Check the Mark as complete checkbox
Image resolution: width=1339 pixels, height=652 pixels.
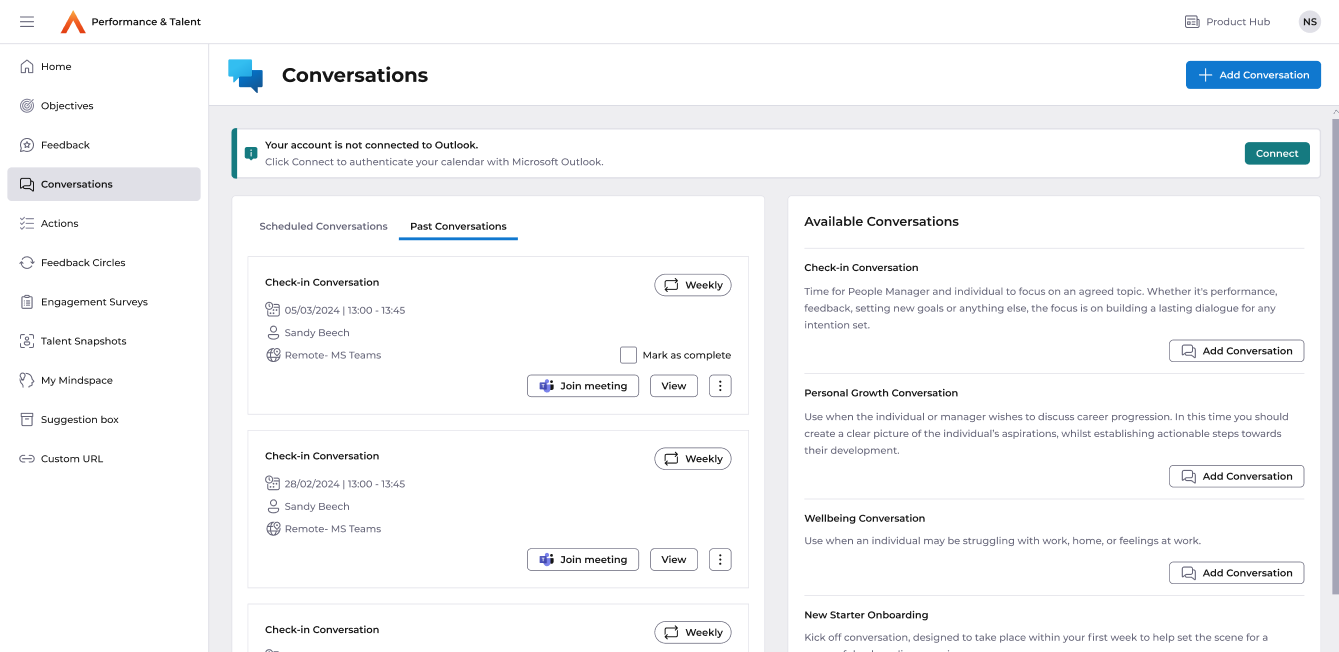[628, 355]
